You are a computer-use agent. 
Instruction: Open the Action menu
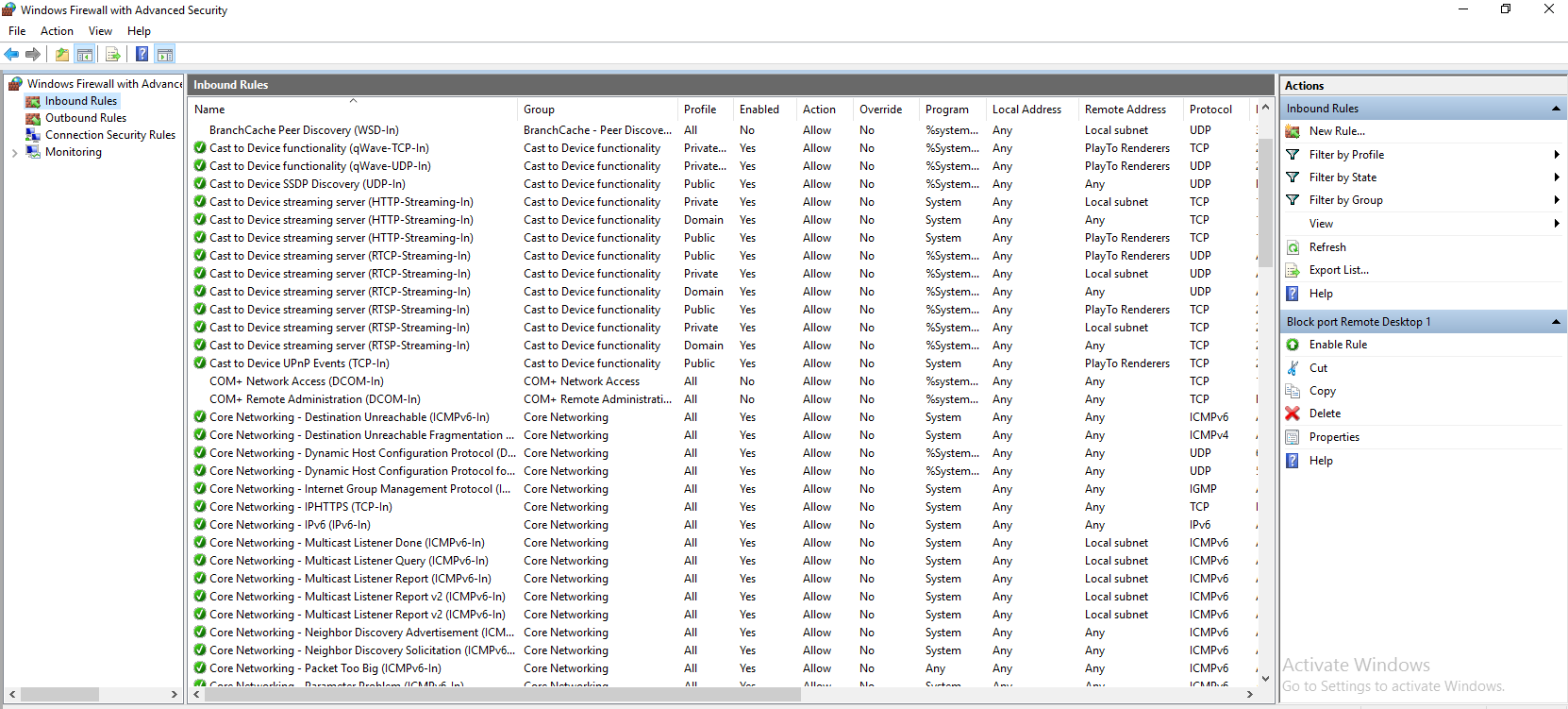[57, 31]
